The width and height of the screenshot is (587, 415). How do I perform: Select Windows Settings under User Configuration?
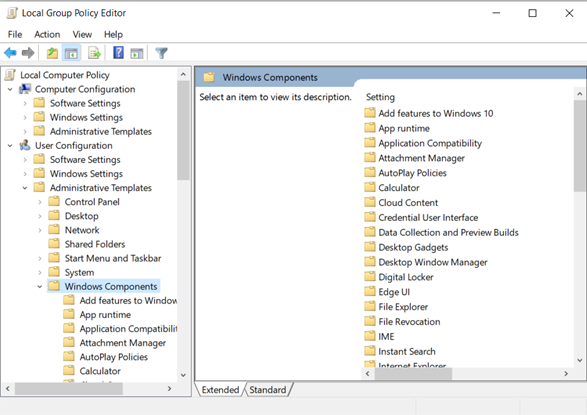coord(86,174)
